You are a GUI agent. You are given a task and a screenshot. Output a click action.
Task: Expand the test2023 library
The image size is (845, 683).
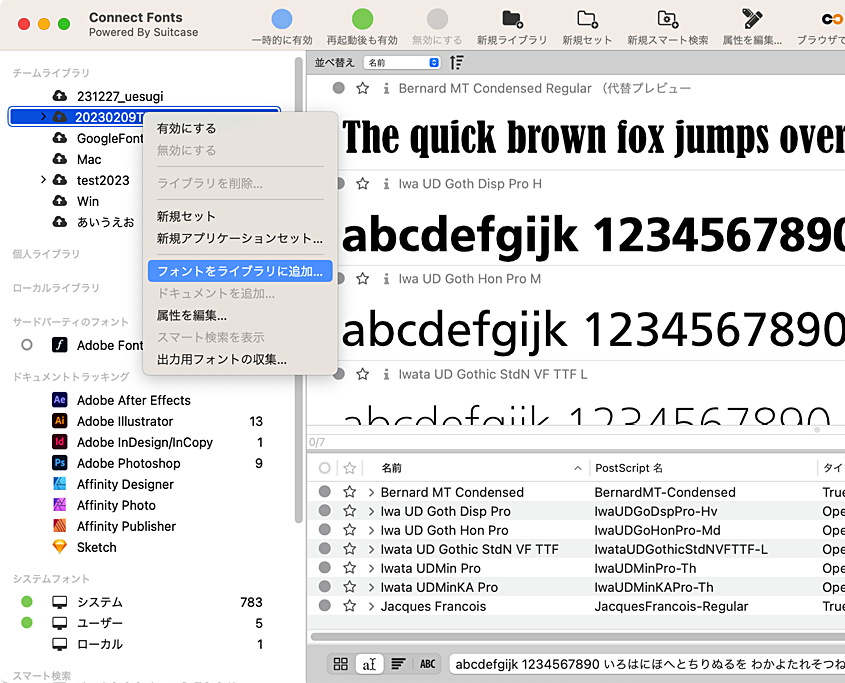coord(43,180)
